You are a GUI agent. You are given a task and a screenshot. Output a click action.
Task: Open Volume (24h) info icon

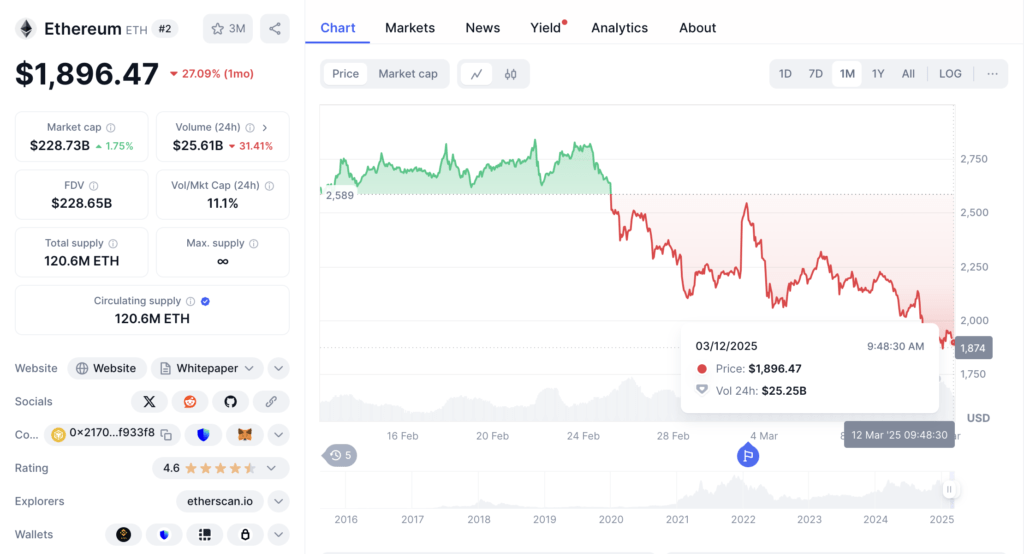pos(250,127)
